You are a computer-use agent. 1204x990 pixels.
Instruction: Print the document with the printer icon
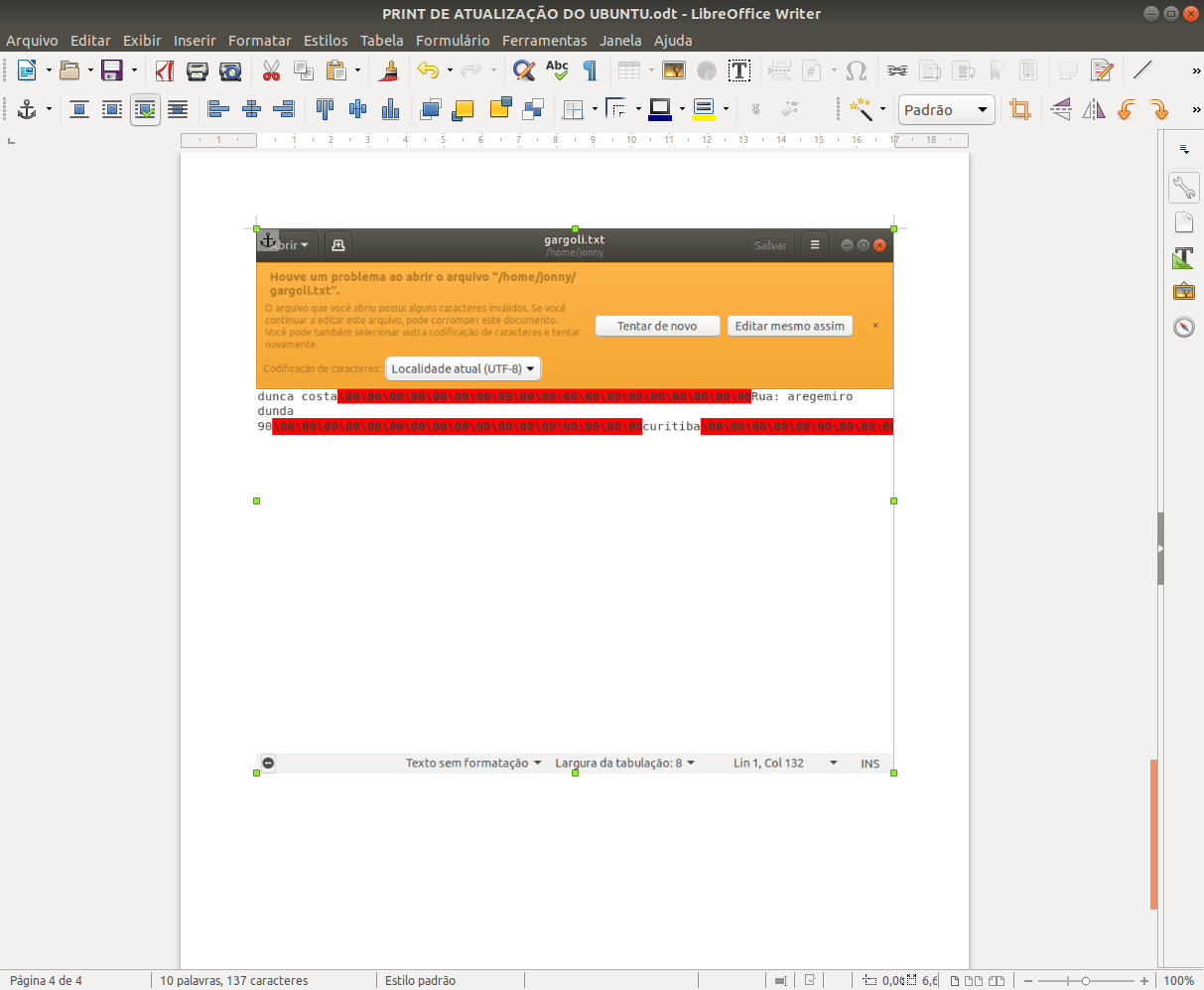tap(198, 71)
